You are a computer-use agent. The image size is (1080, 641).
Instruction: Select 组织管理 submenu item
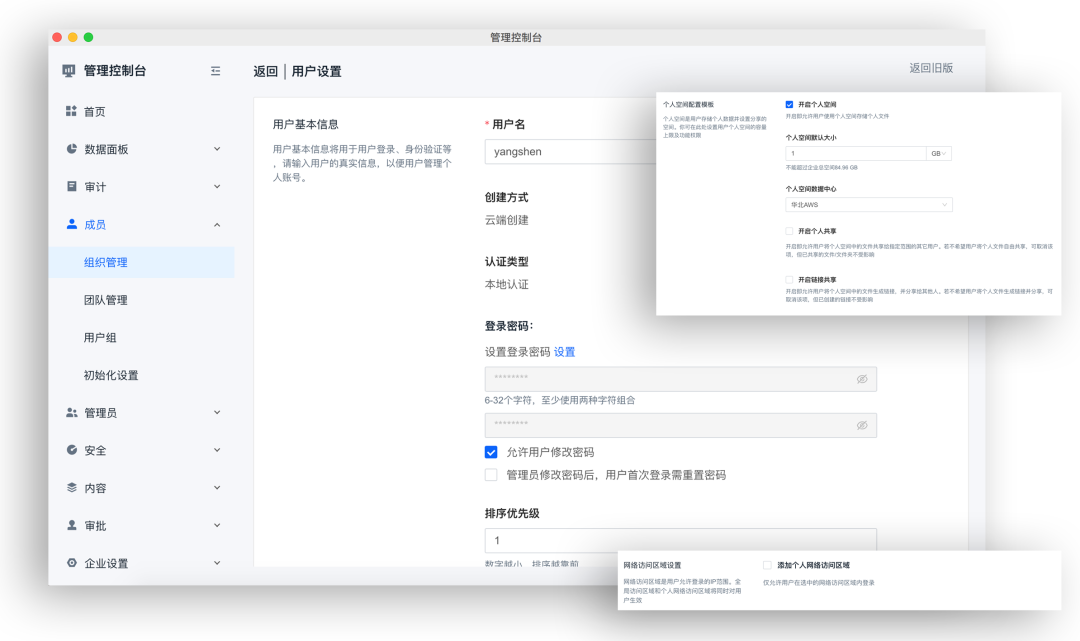(141, 262)
